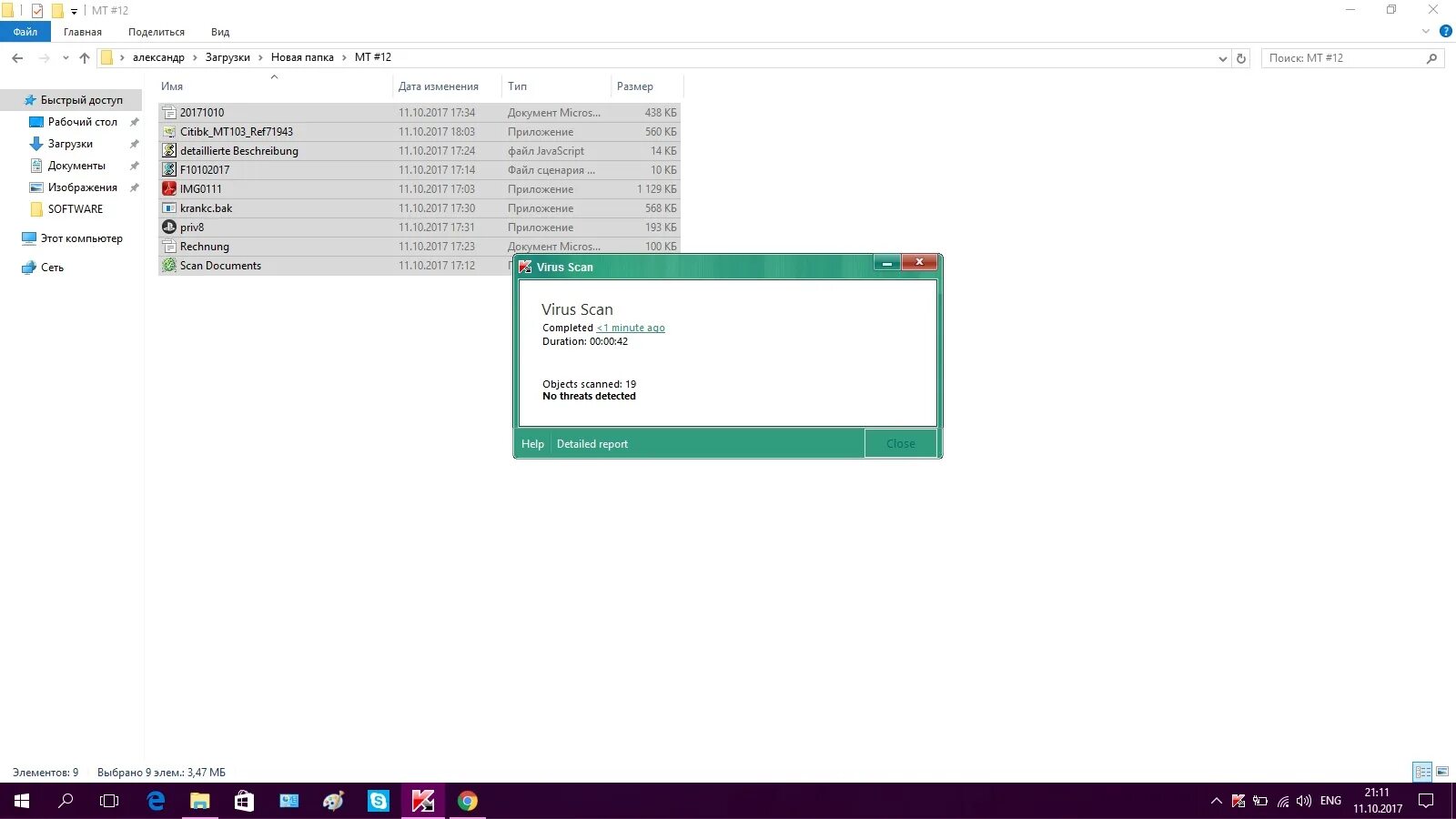Launch Google Chrome from taskbar
1456x819 pixels.
click(x=467, y=801)
